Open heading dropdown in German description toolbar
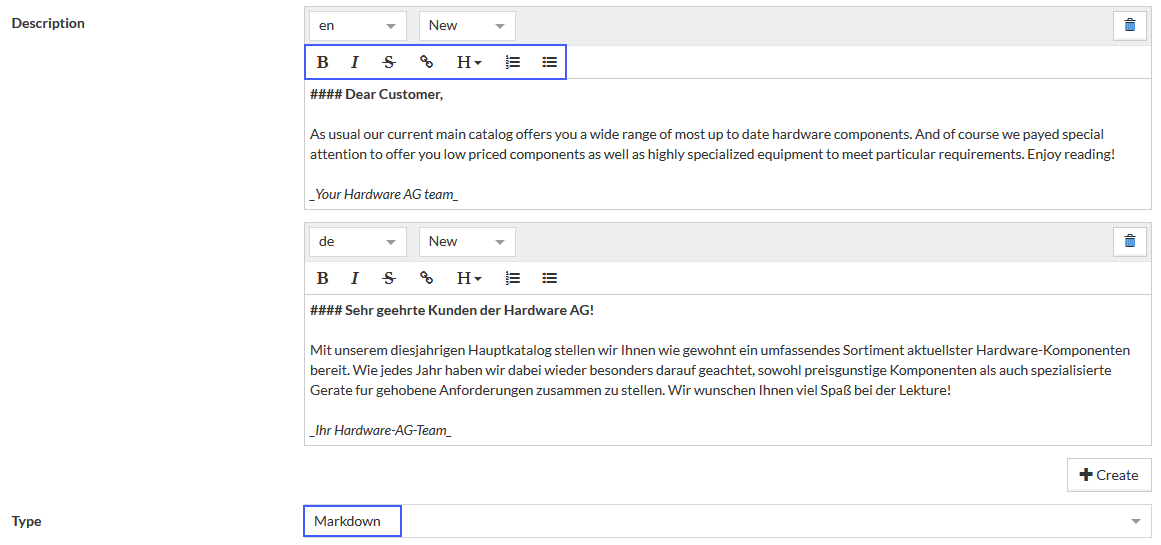The image size is (1161, 545). (469, 278)
